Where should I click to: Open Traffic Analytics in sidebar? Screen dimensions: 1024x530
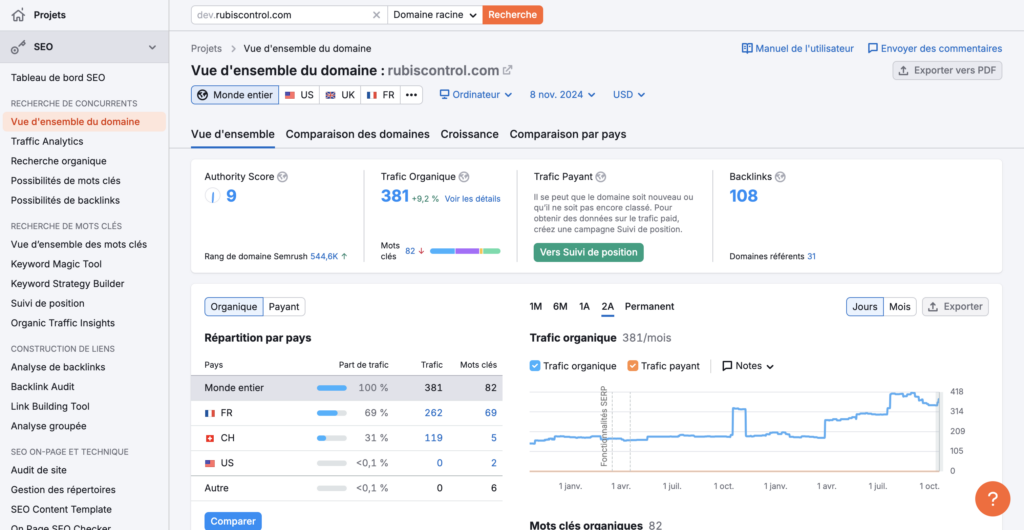click(x=47, y=141)
